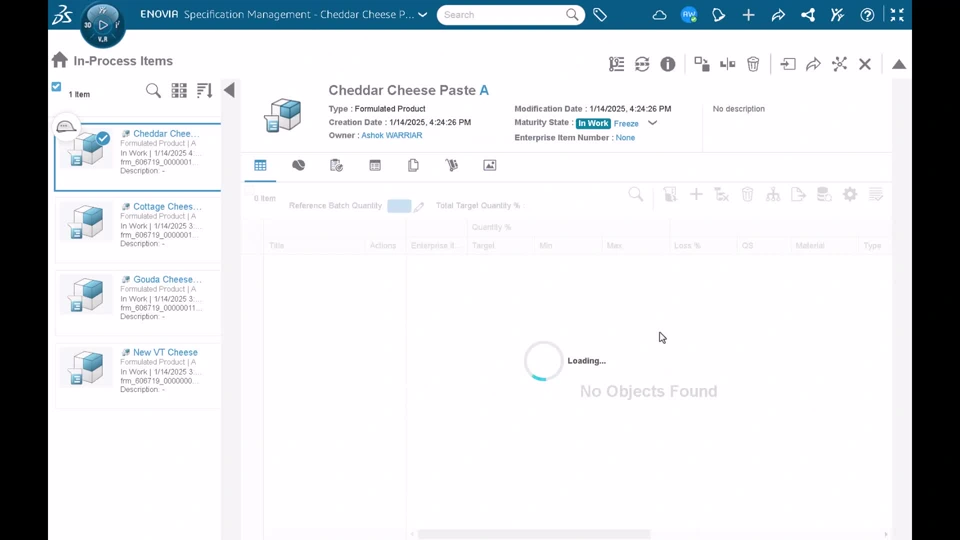The width and height of the screenshot is (960, 540).
Task: Open the relations network icon
Action: coord(839,64)
